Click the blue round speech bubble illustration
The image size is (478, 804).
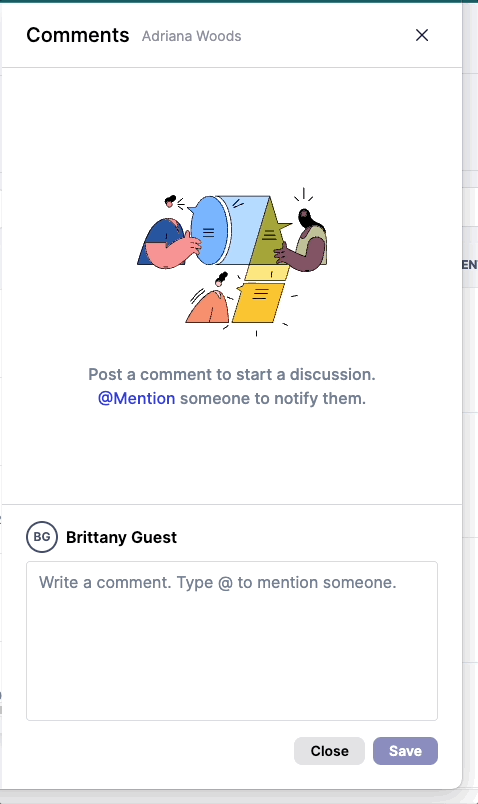[209, 230]
